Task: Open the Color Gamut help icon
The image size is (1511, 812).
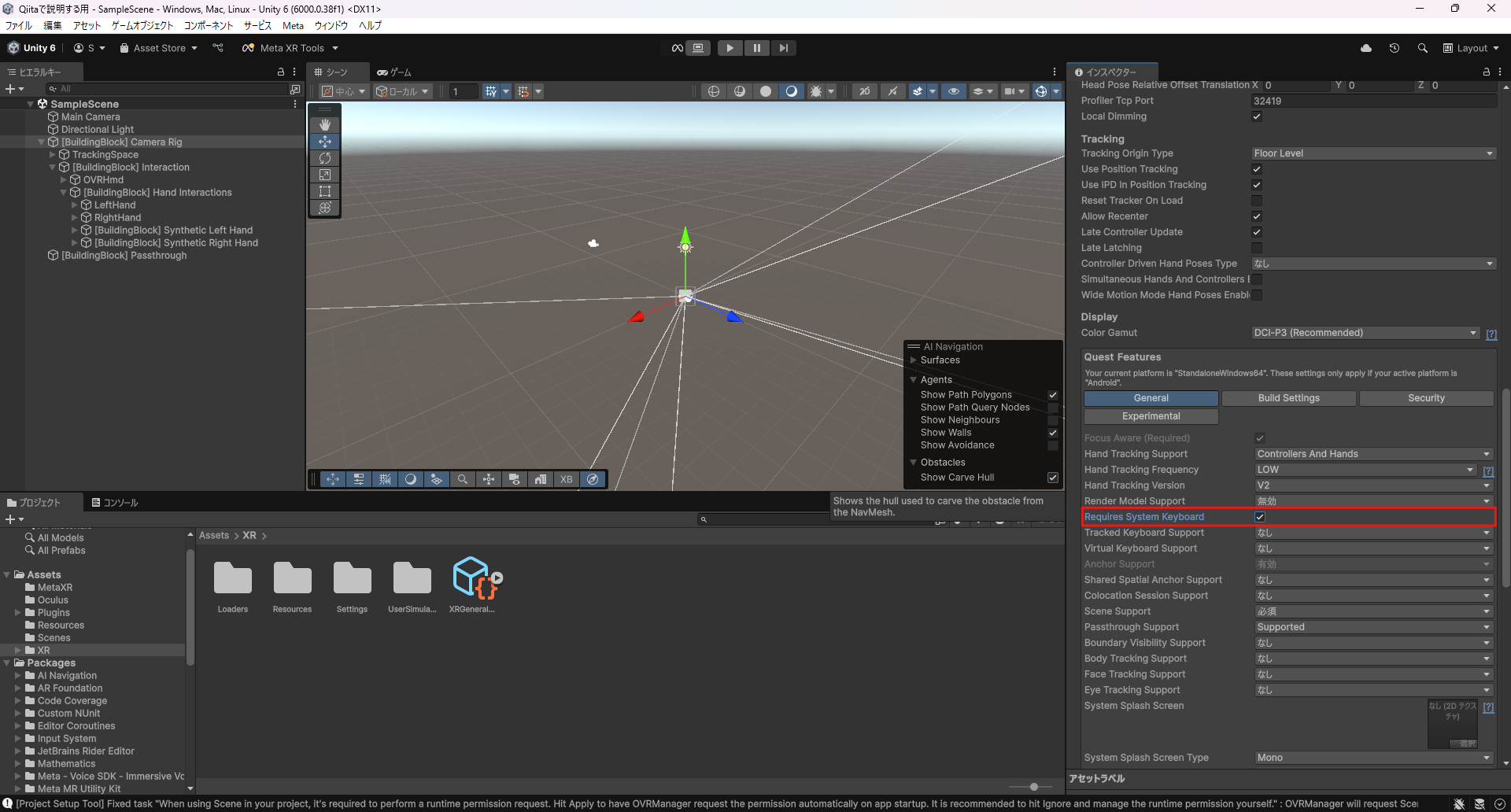Action: (x=1491, y=334)
